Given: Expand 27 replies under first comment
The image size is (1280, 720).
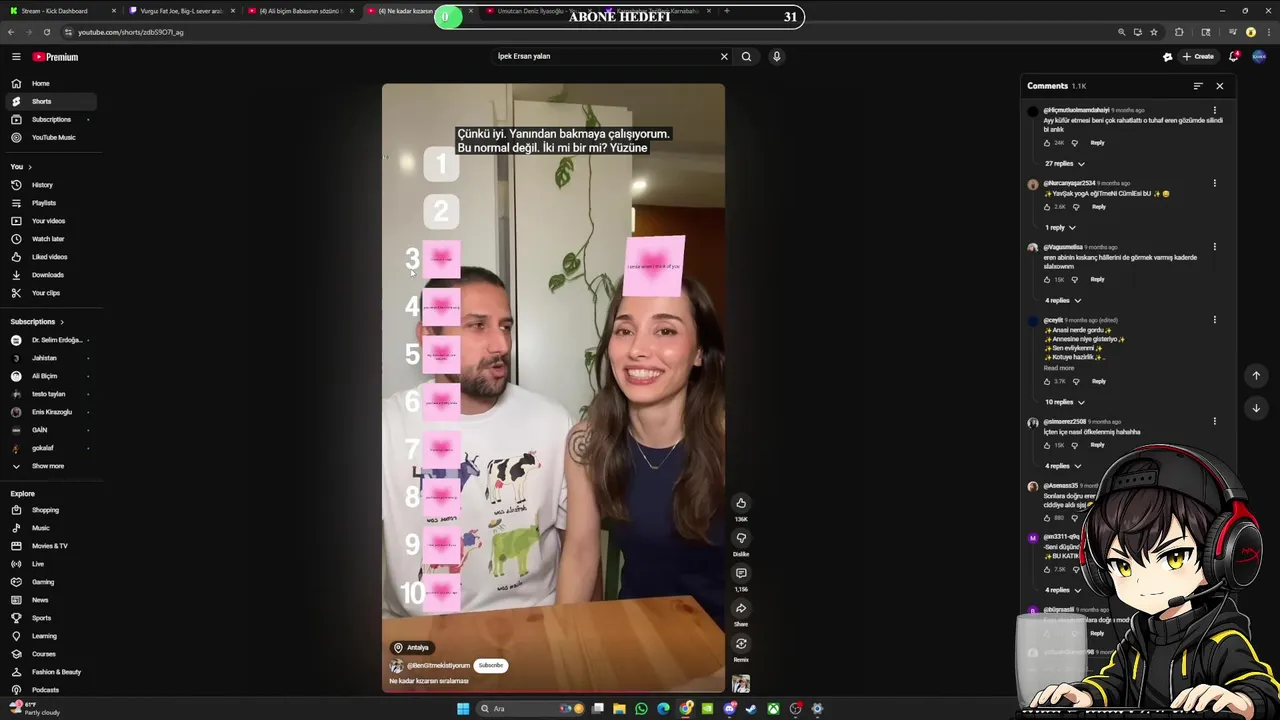Looking at the screenshot, I should 1065,164.
